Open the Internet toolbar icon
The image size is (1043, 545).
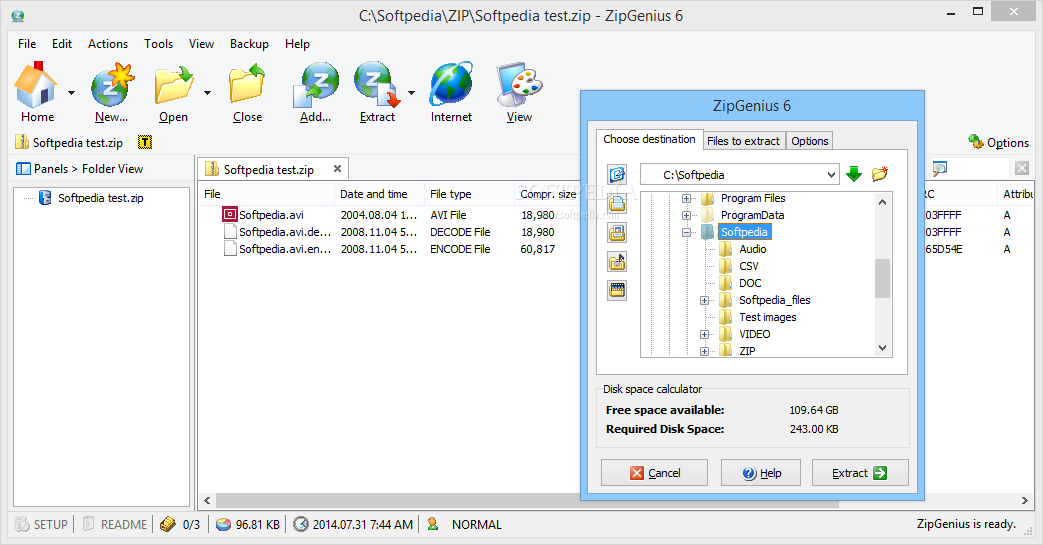point(451,85)
